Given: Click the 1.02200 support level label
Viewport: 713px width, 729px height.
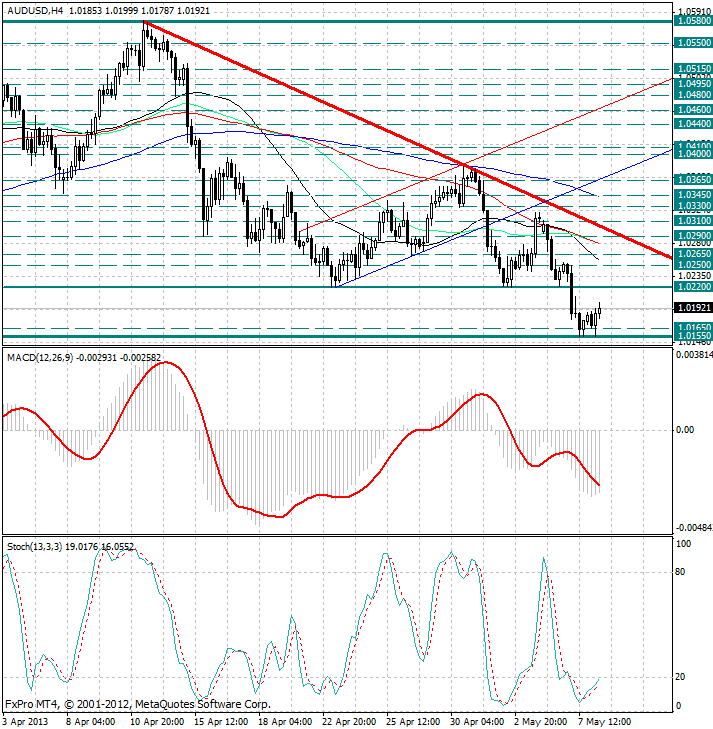Looking at the screenshot, I should pos(693,287).
